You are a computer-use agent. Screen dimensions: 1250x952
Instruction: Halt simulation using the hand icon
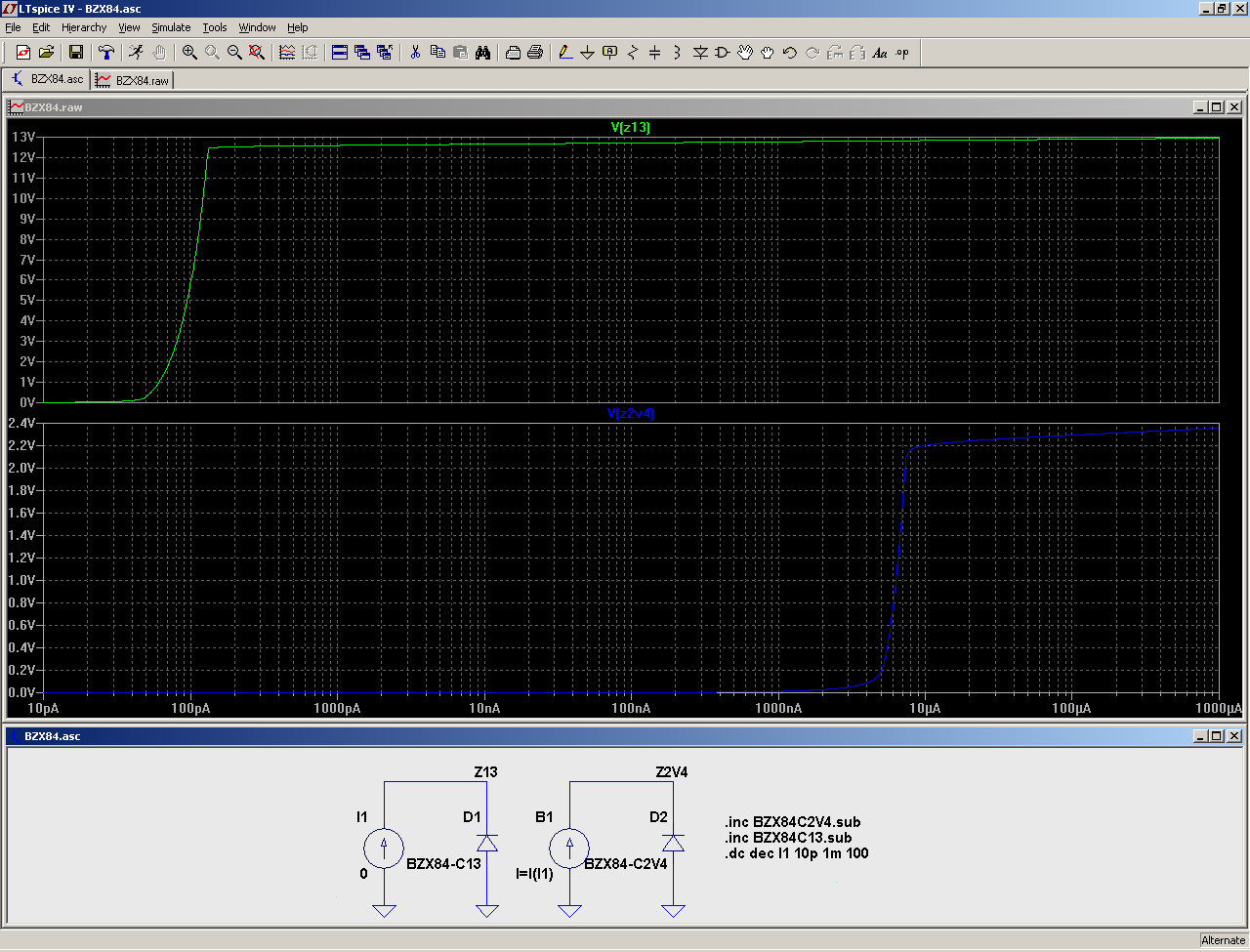pos(159,53)
